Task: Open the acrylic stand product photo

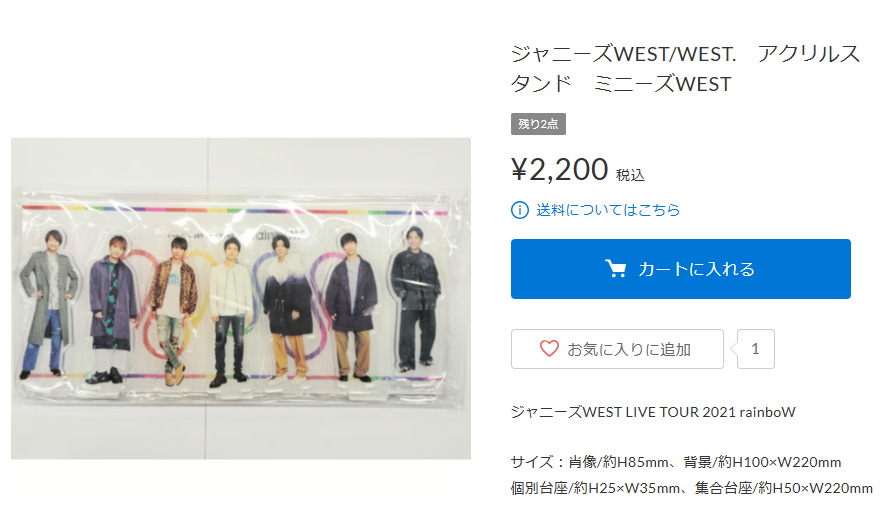Action: (x=241, y=298)
